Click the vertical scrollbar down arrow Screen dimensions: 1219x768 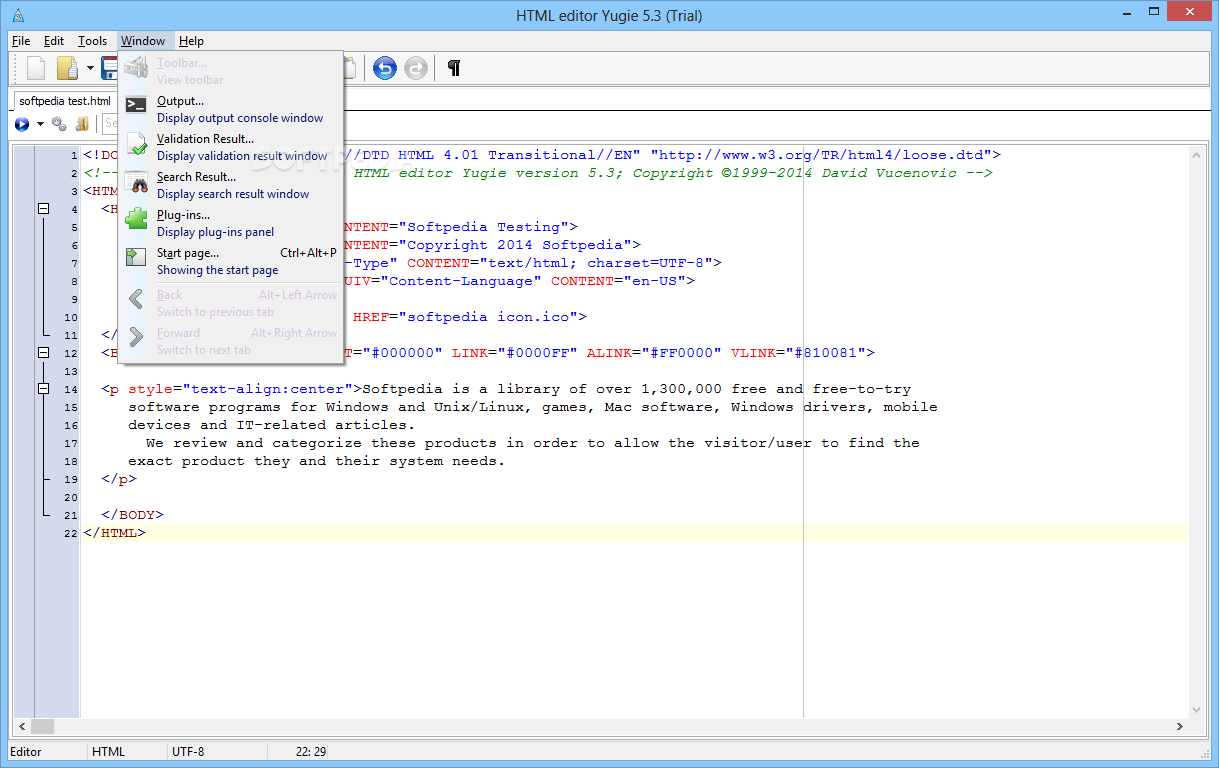pos(1196,710)
